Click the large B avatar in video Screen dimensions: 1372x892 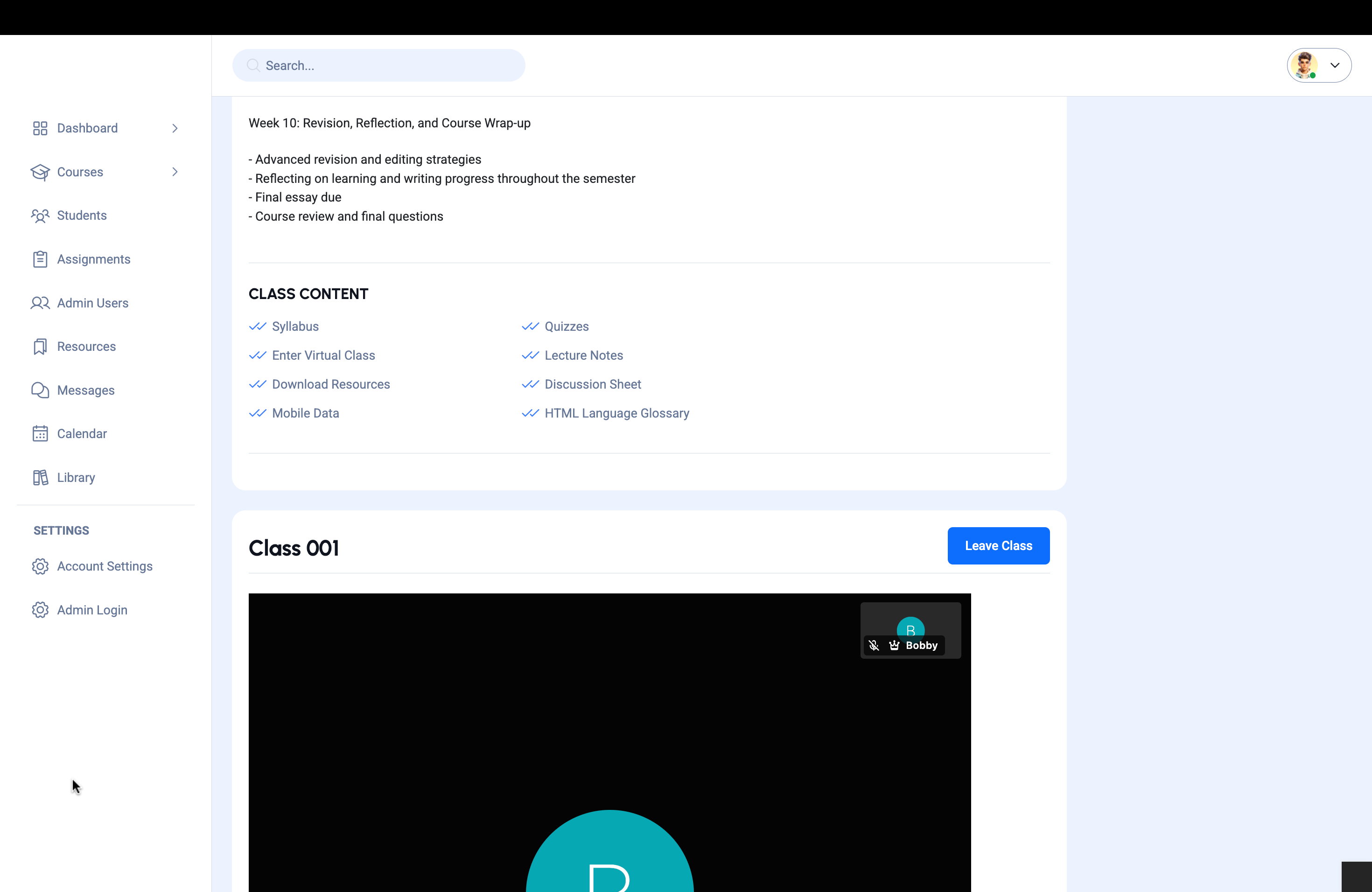(x=610, y=852)
